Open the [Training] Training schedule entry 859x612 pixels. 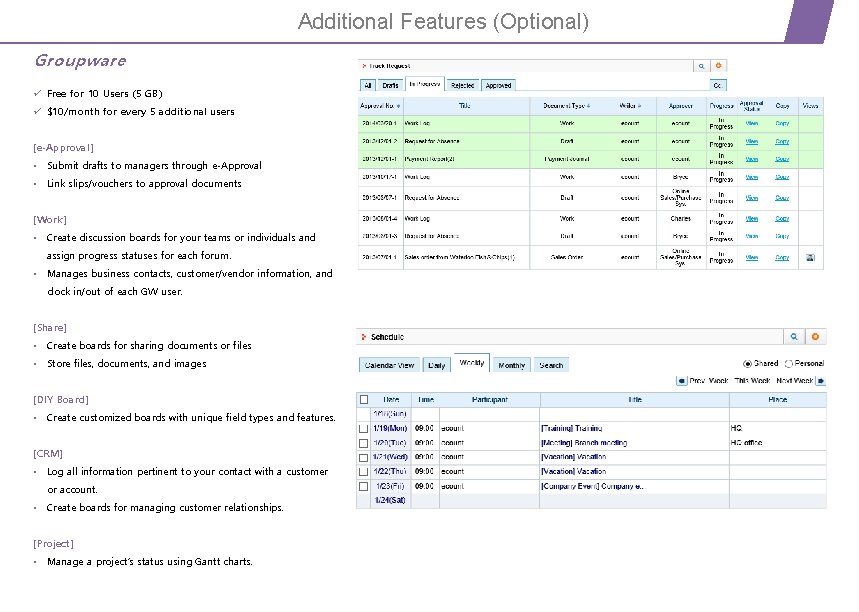click(571, 428)
